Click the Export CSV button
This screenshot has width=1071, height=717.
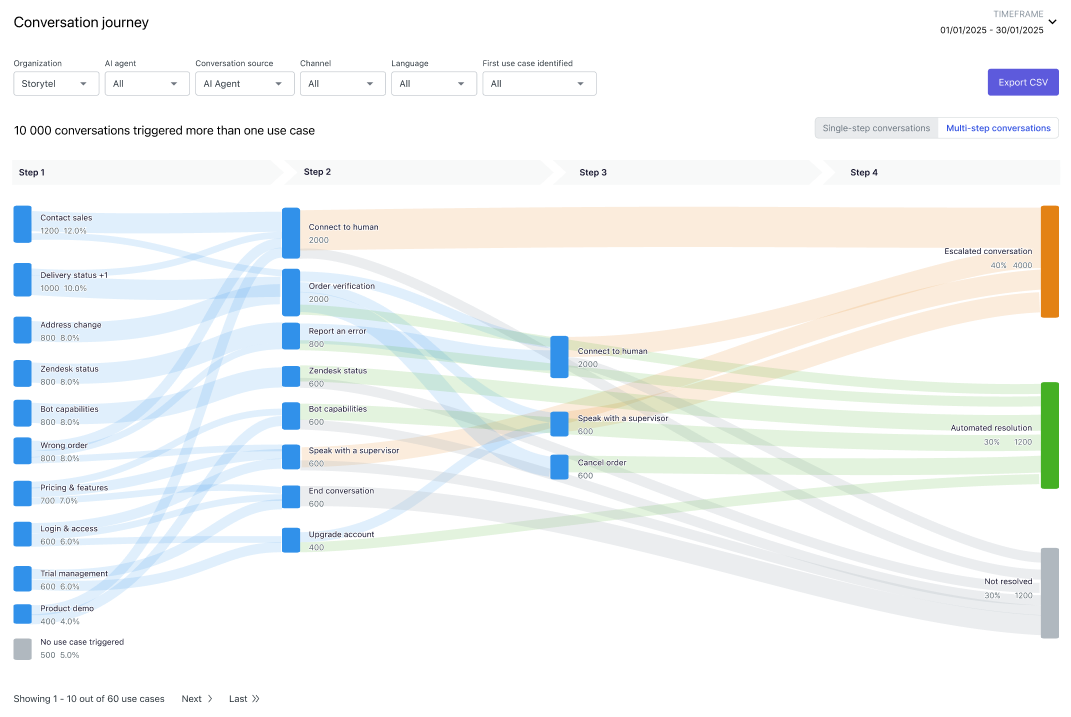(x=1022, y=83)
